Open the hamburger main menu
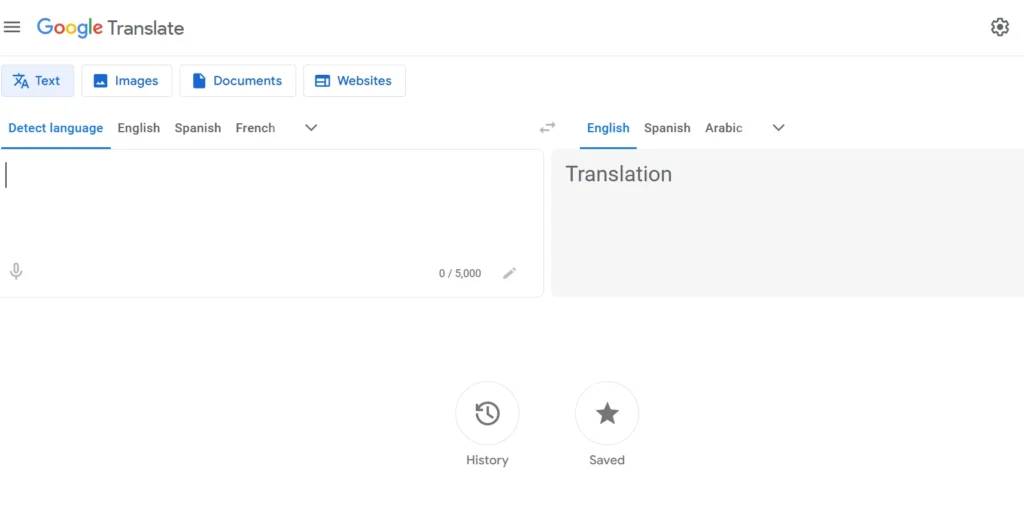Viewport: 1024px width, 514px height. click(12, 27)
